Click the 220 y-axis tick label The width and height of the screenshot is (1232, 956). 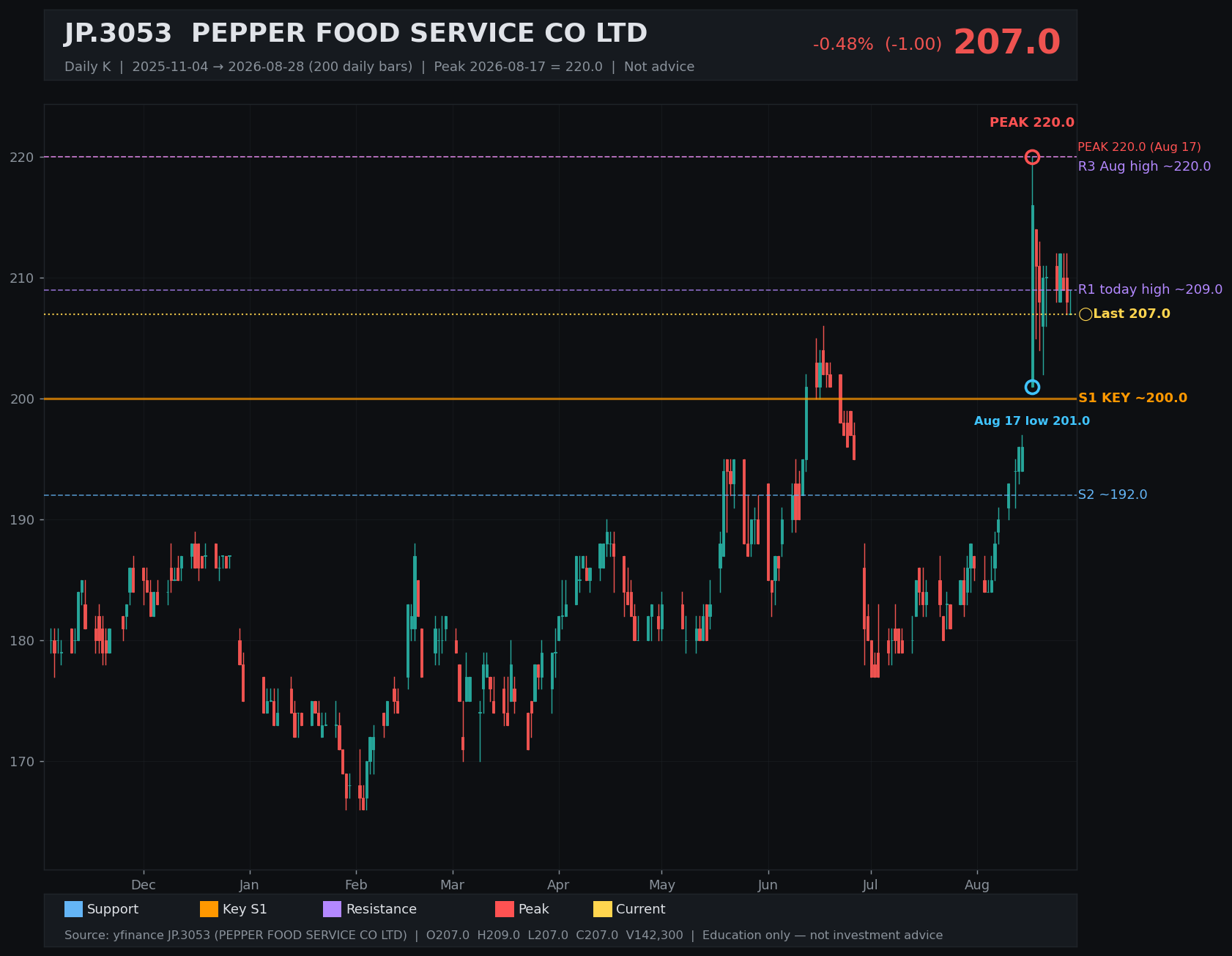click(x=22, y=158)
